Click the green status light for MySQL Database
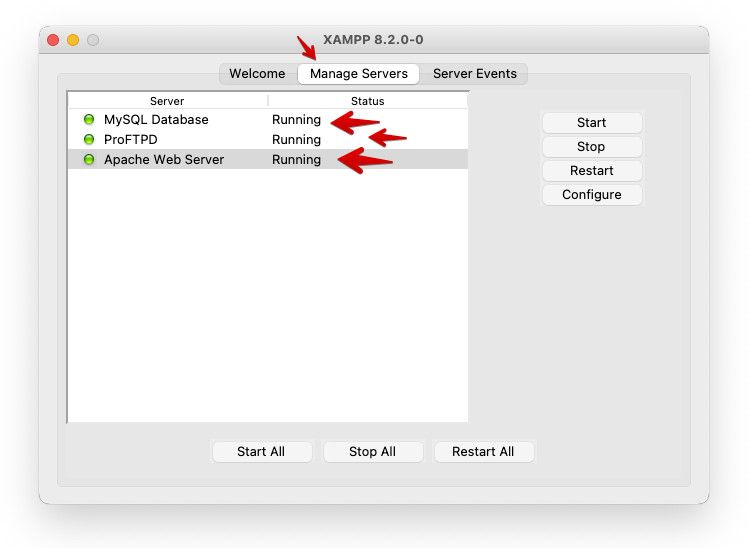Viewport: 749px width, 548px height. pos(89,119)
